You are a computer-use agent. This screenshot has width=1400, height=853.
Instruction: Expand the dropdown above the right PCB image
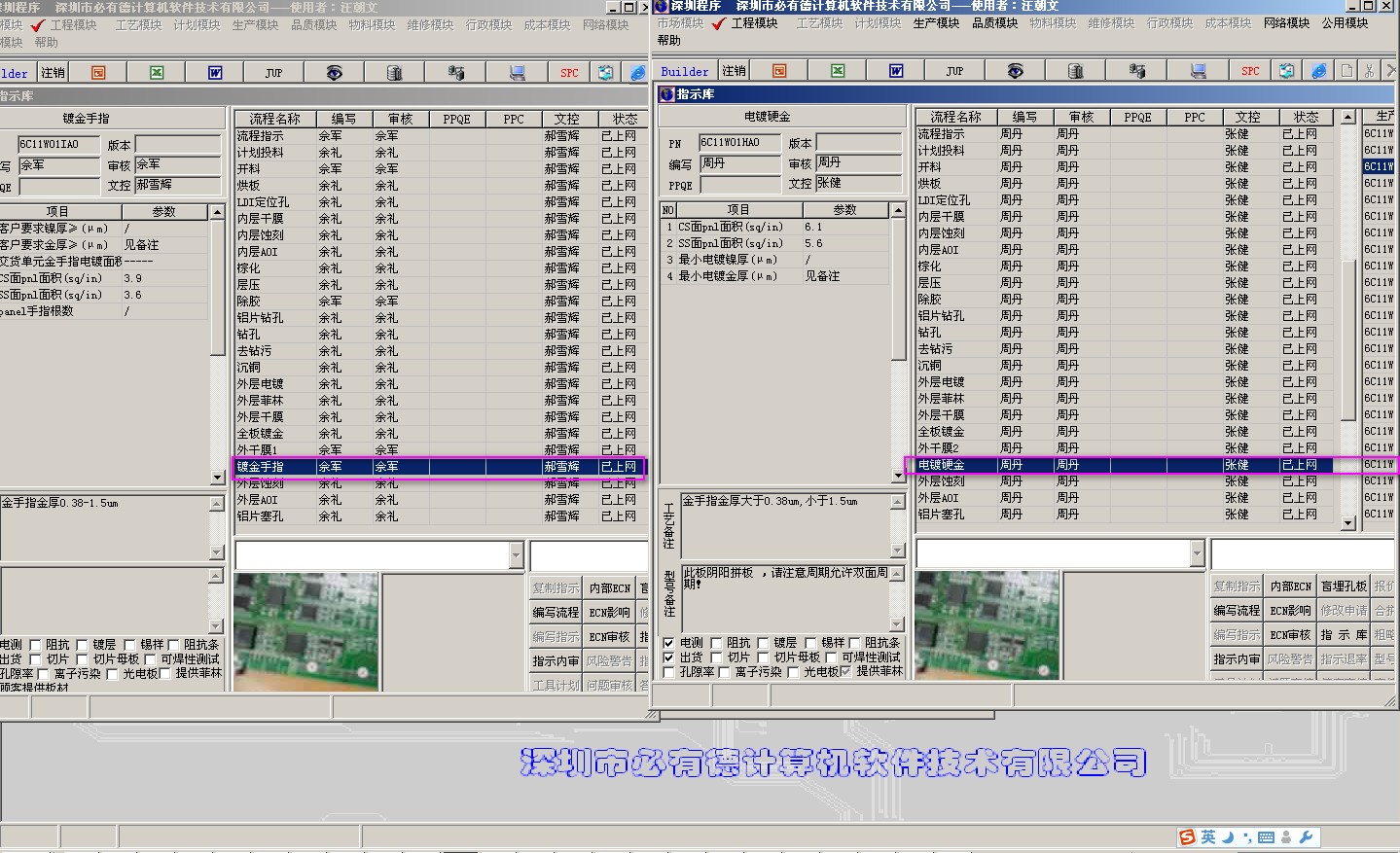pyautogui.click(x=1197, y=553)
